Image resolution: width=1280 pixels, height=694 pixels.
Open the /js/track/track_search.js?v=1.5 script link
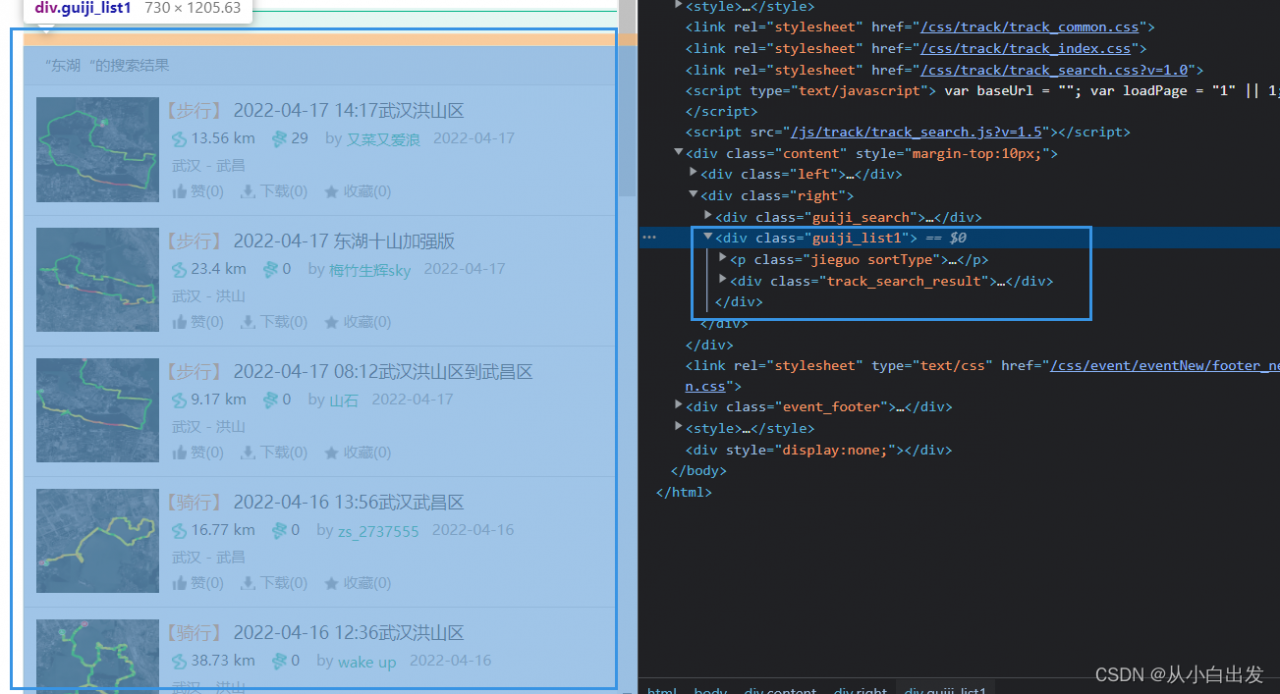click(x=917, y=132)
